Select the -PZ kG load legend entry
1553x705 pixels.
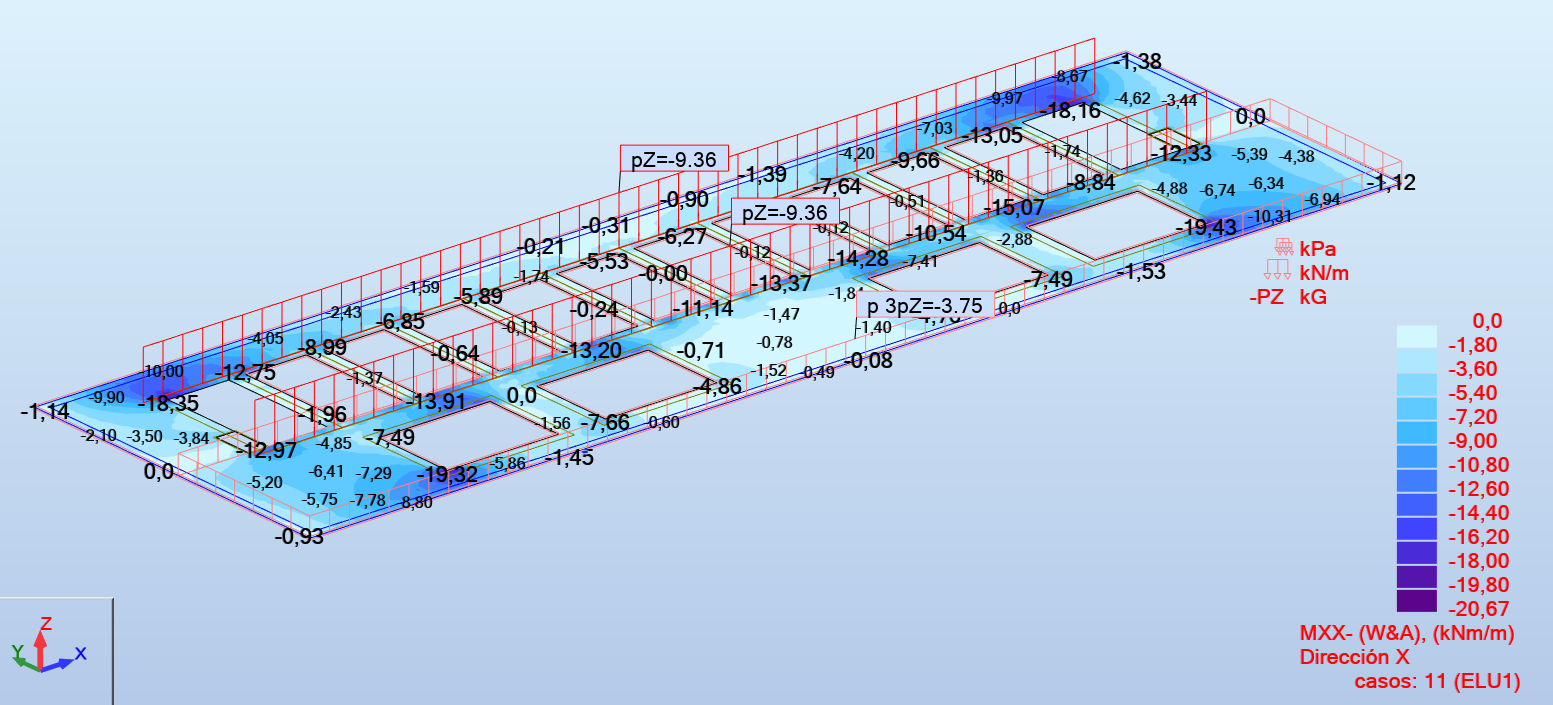pyautogui.click(x=1288, y=296)
